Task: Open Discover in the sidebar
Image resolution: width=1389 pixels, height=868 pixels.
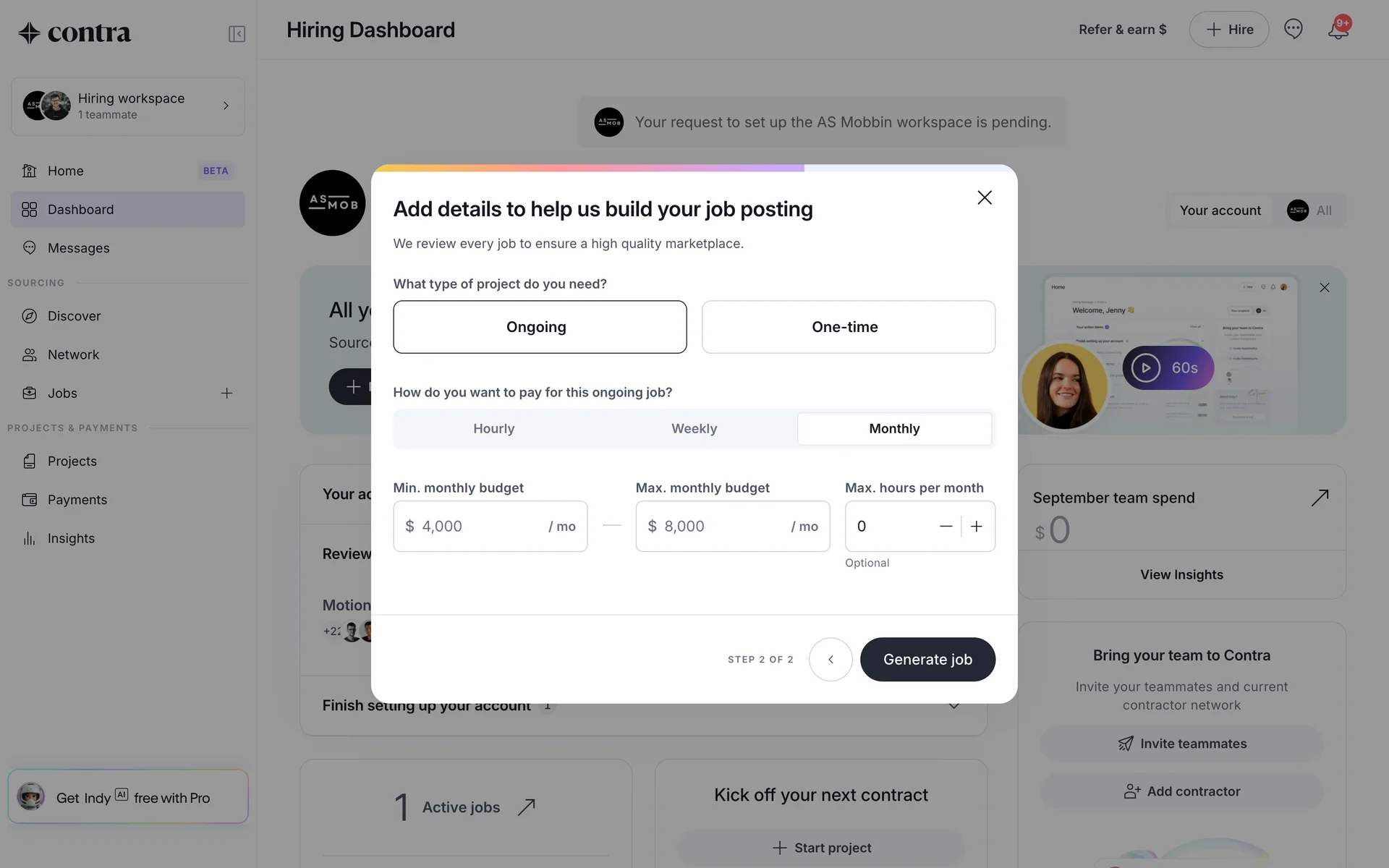Action: pyautogui.click(x=74, y=316)
